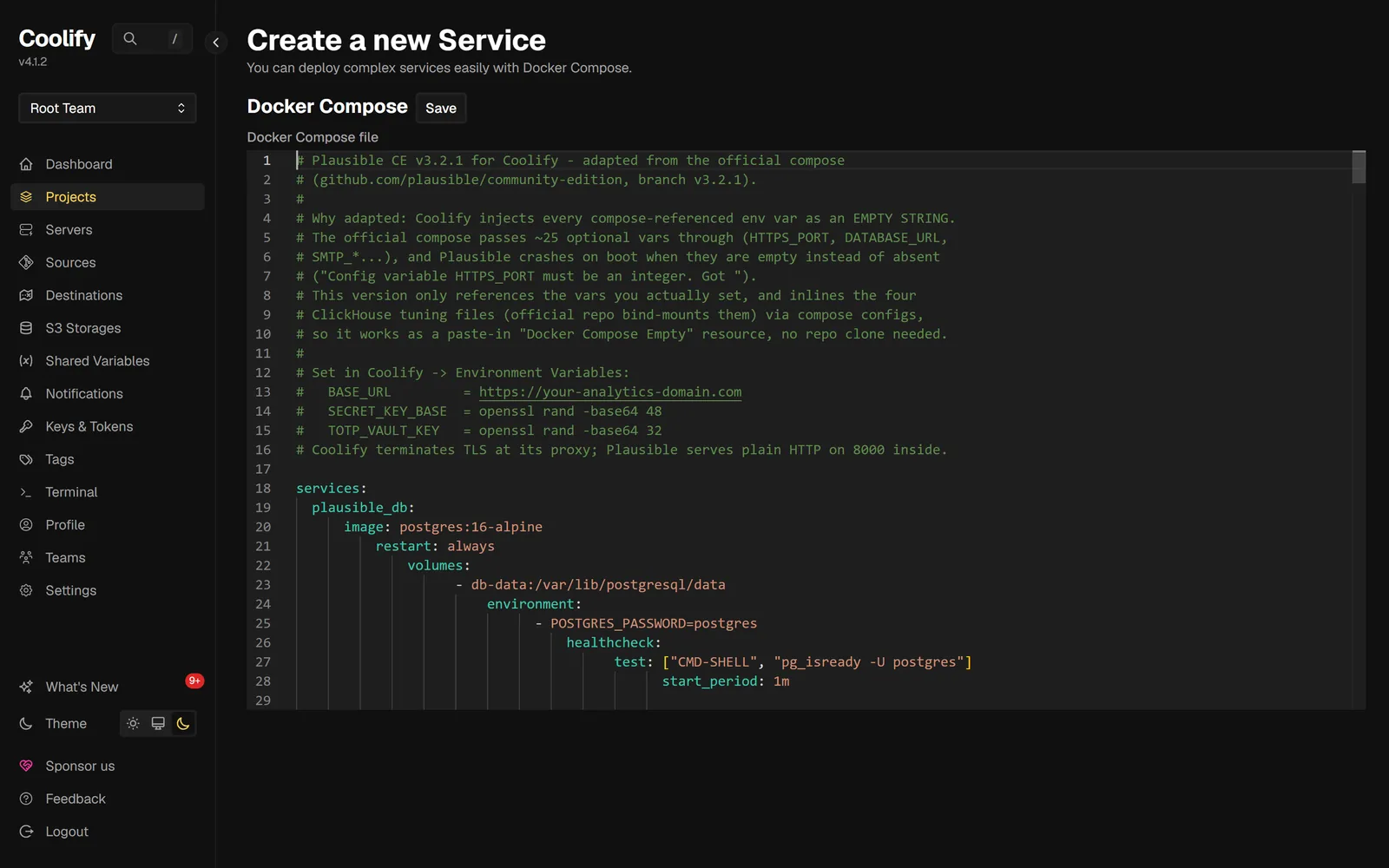Click the Projects layers icon
Image resolution: width=1389 pixels, height=868 pixels.
point(26,197)
